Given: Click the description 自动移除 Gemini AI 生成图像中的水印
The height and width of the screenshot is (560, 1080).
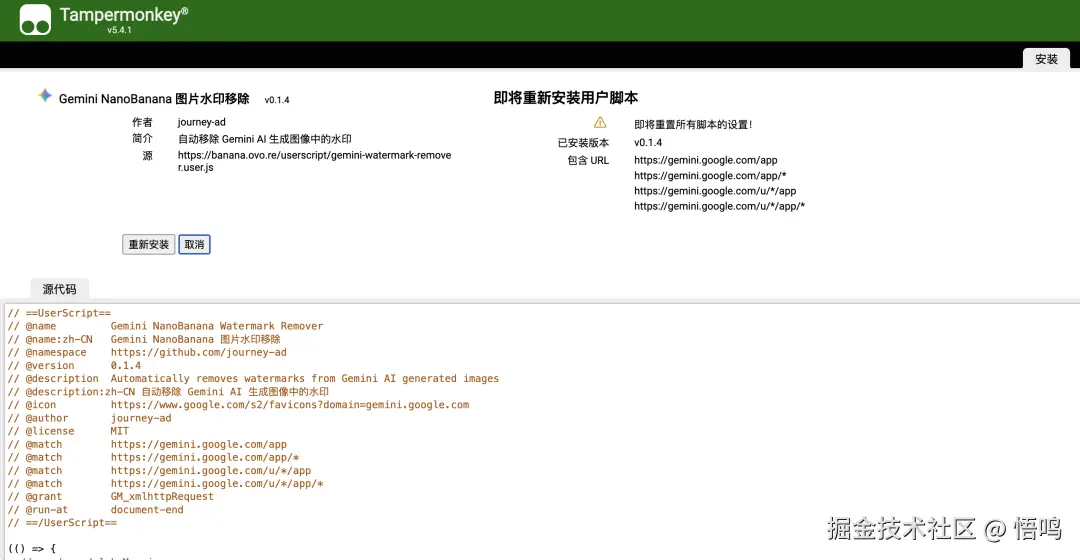Looking at the screenshot, I should tap(264, 139).
